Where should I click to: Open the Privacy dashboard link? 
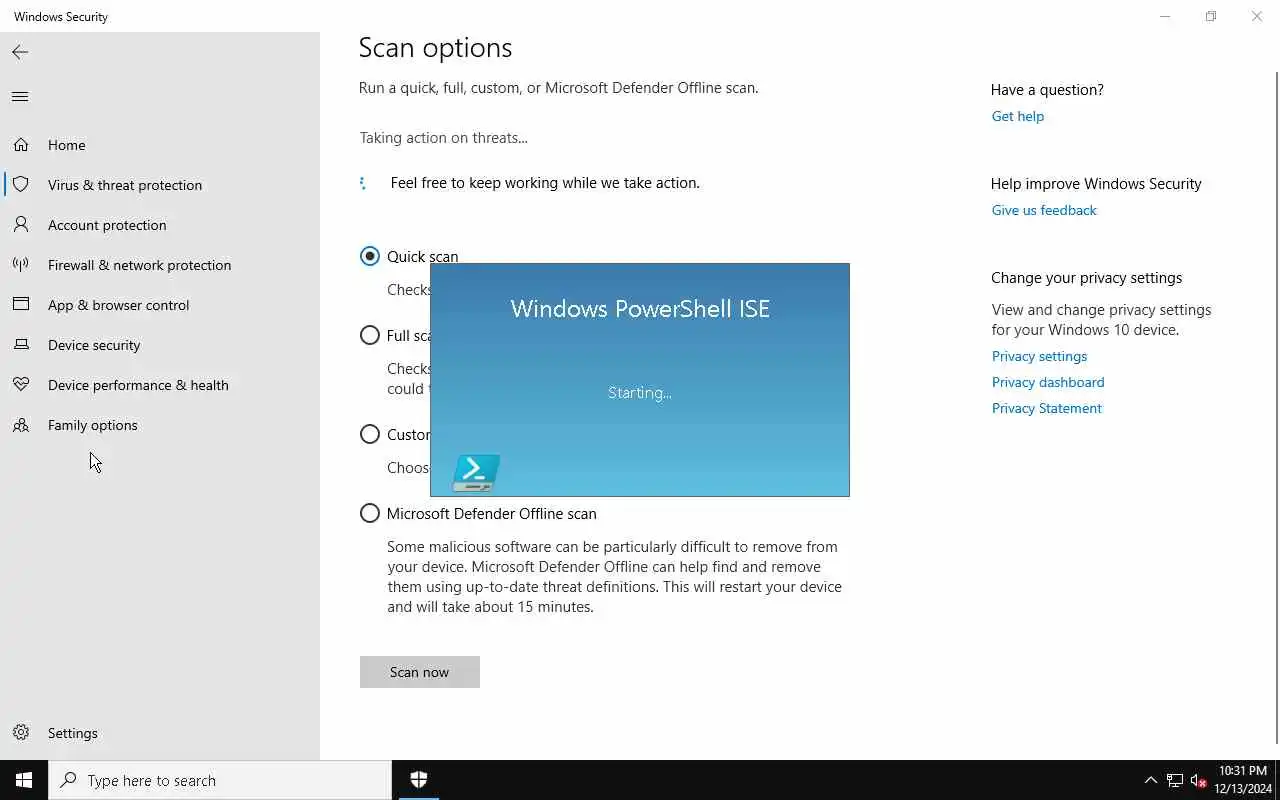pyautogui.click(x=1048, y=382)
